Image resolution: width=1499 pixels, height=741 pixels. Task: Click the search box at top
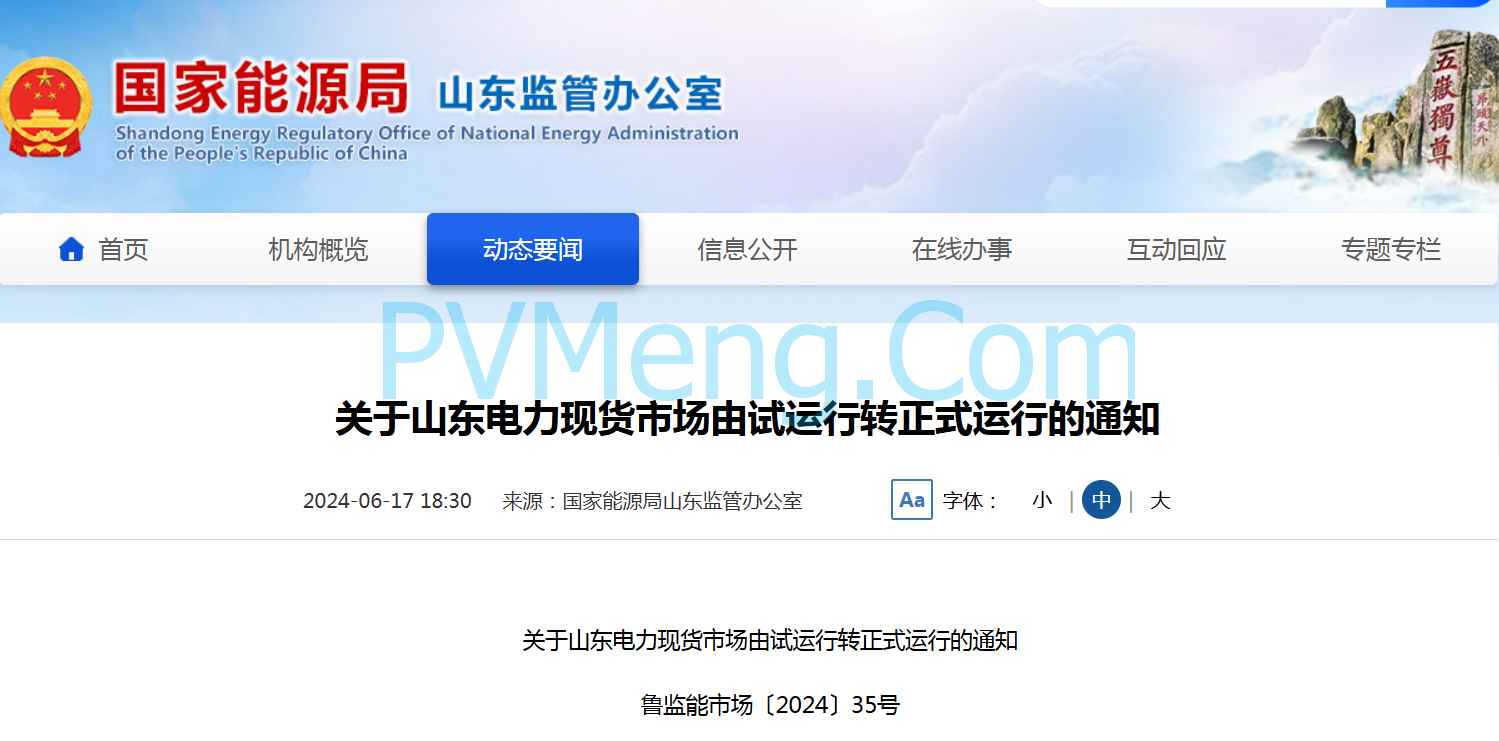1210,3
